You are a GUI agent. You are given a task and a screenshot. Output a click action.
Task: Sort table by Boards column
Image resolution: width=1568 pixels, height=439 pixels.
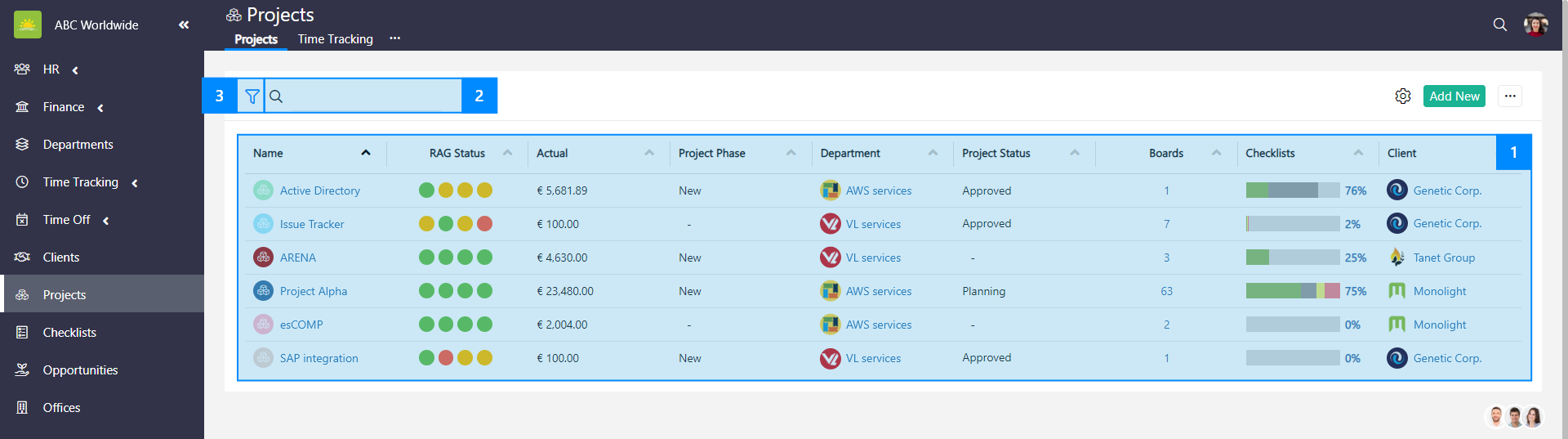coord(1166,153)
